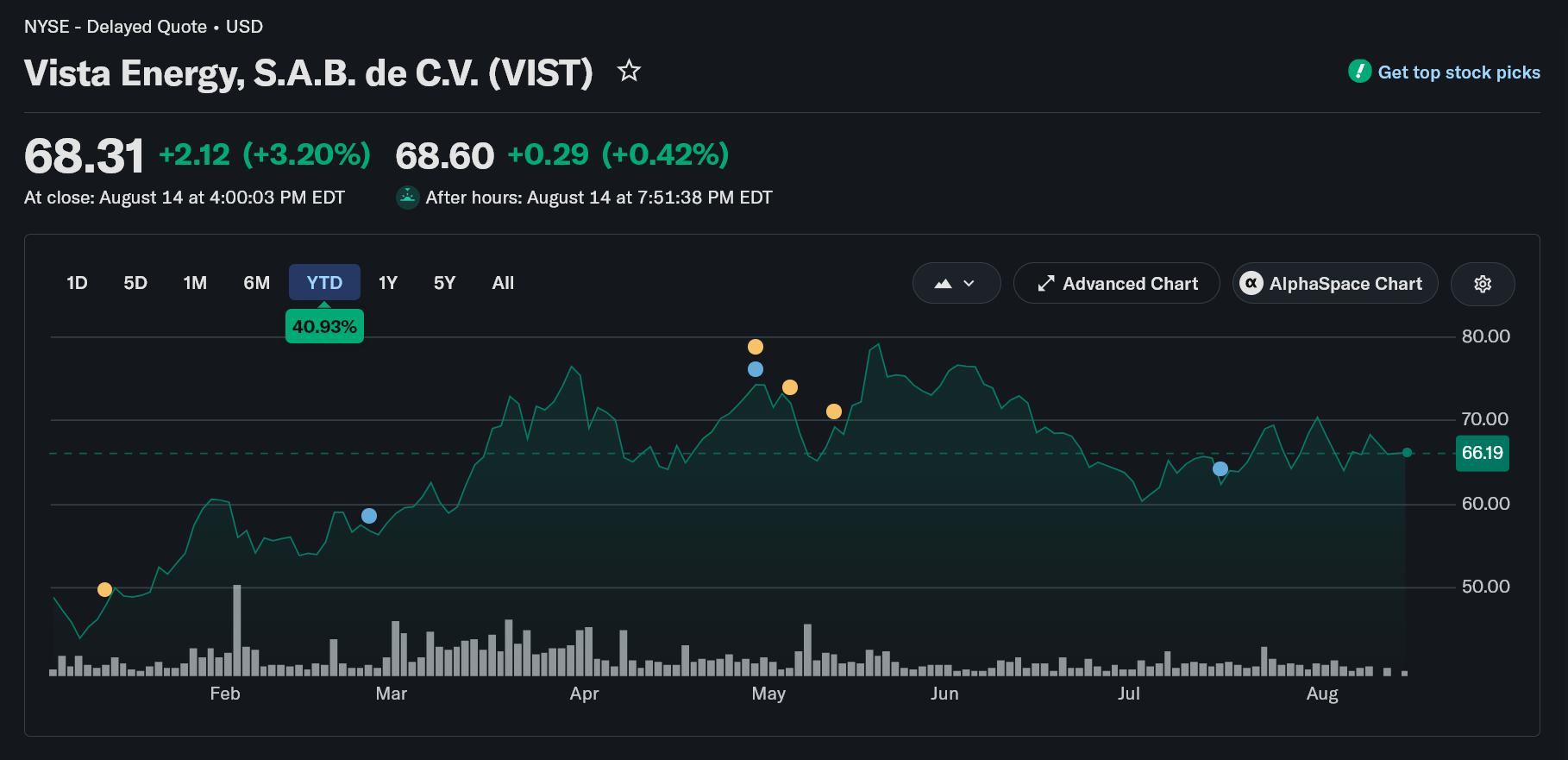The width and height of the screenshot is (1568, 760).
Task: Select the 1M time range
Action: pyautogui.click(x=195, y=283)
